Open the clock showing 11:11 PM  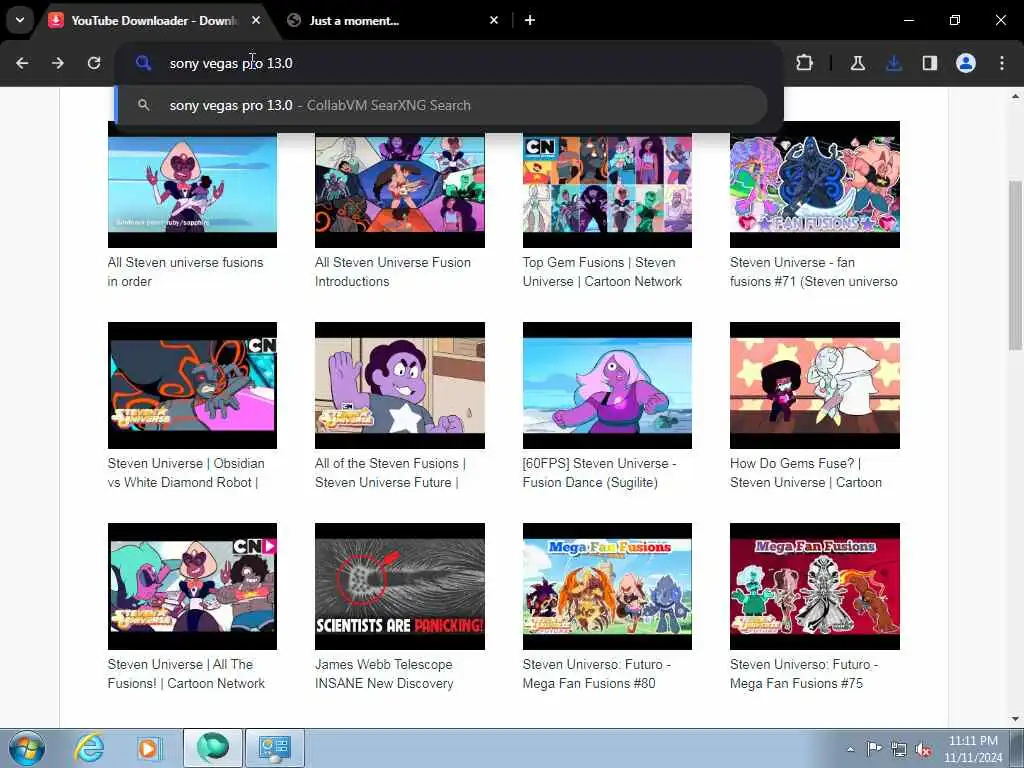click(973, 749)
